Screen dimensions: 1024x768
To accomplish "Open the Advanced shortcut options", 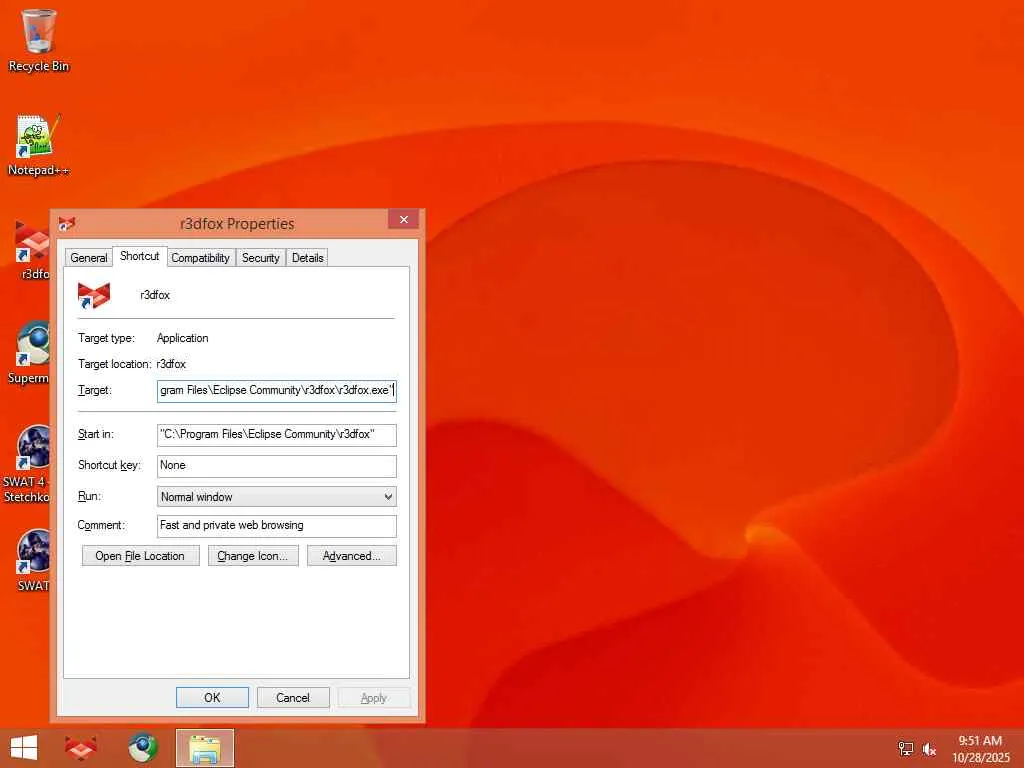I will 351,556.
